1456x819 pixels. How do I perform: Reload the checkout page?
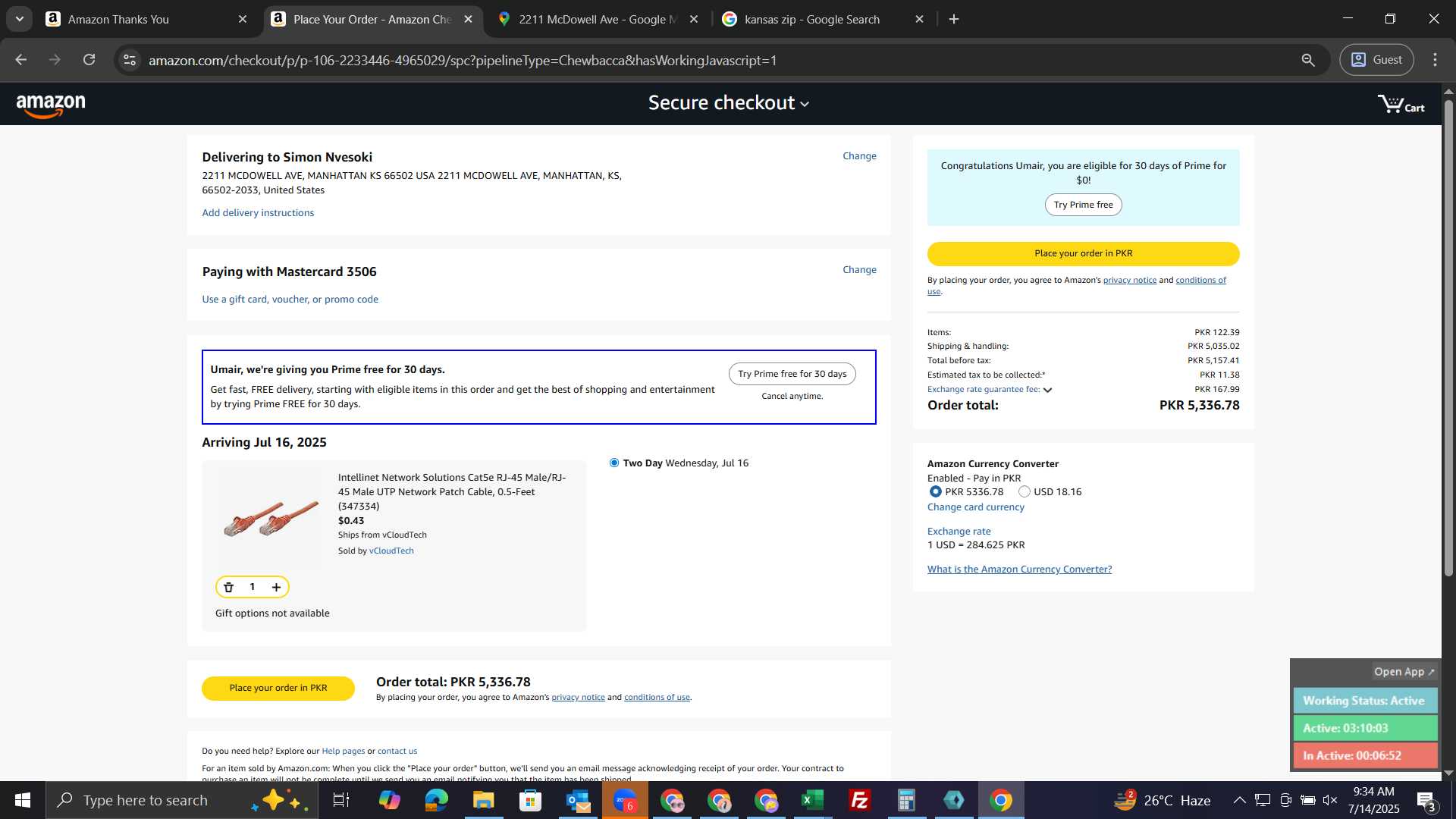(89, 60)
